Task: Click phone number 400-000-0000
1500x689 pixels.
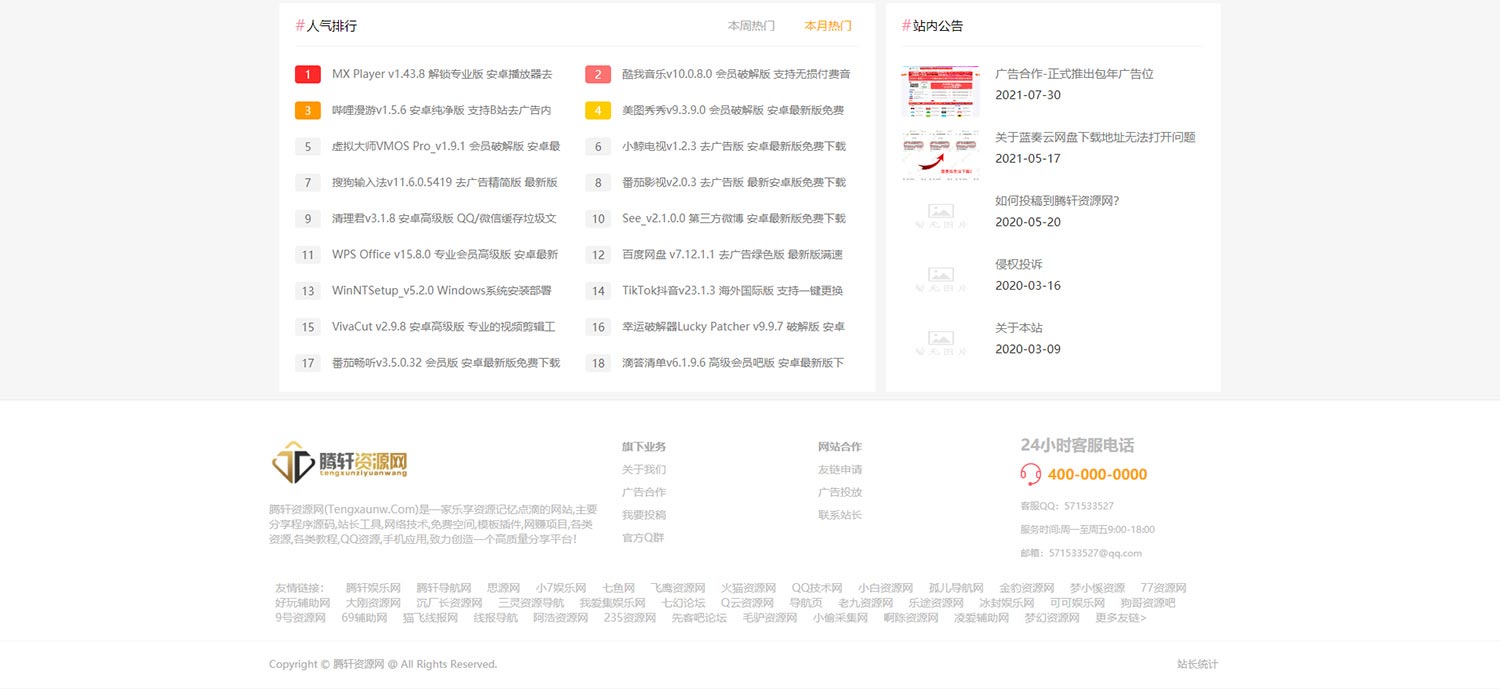Action: point(1097,475)
